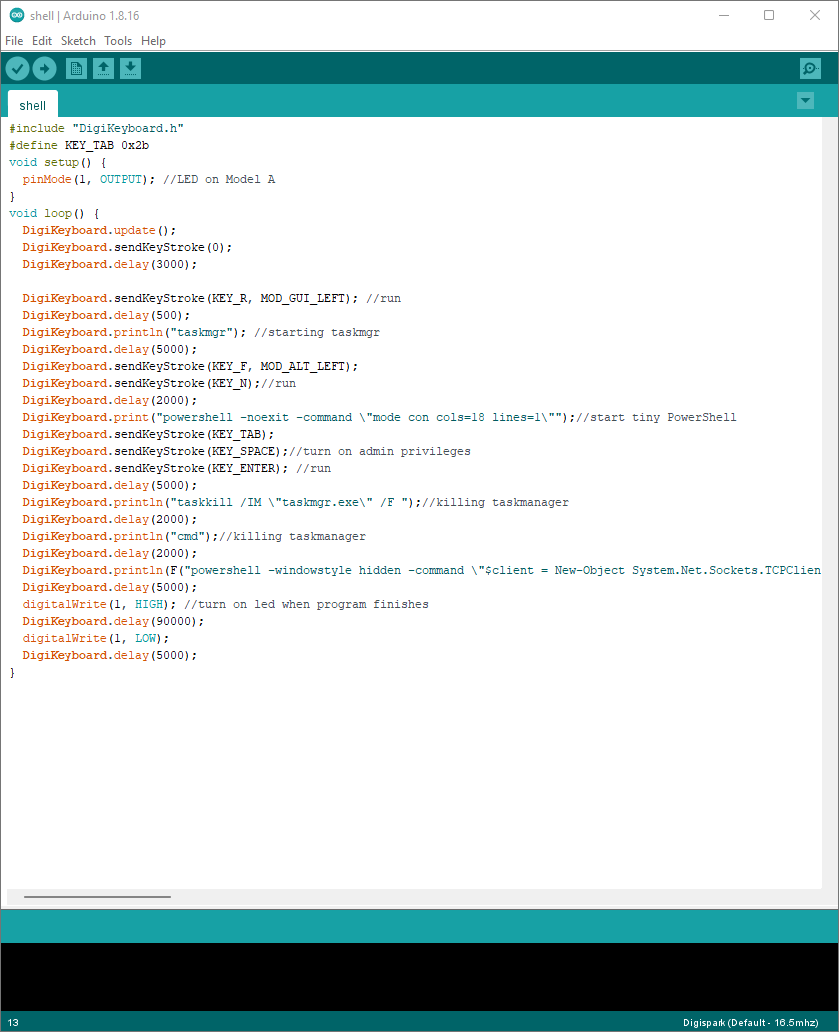Image resolution: width=839 pixels, height=1032 pixels.
Task: Close the Arduino window
Action: click(x=815, y=15)
